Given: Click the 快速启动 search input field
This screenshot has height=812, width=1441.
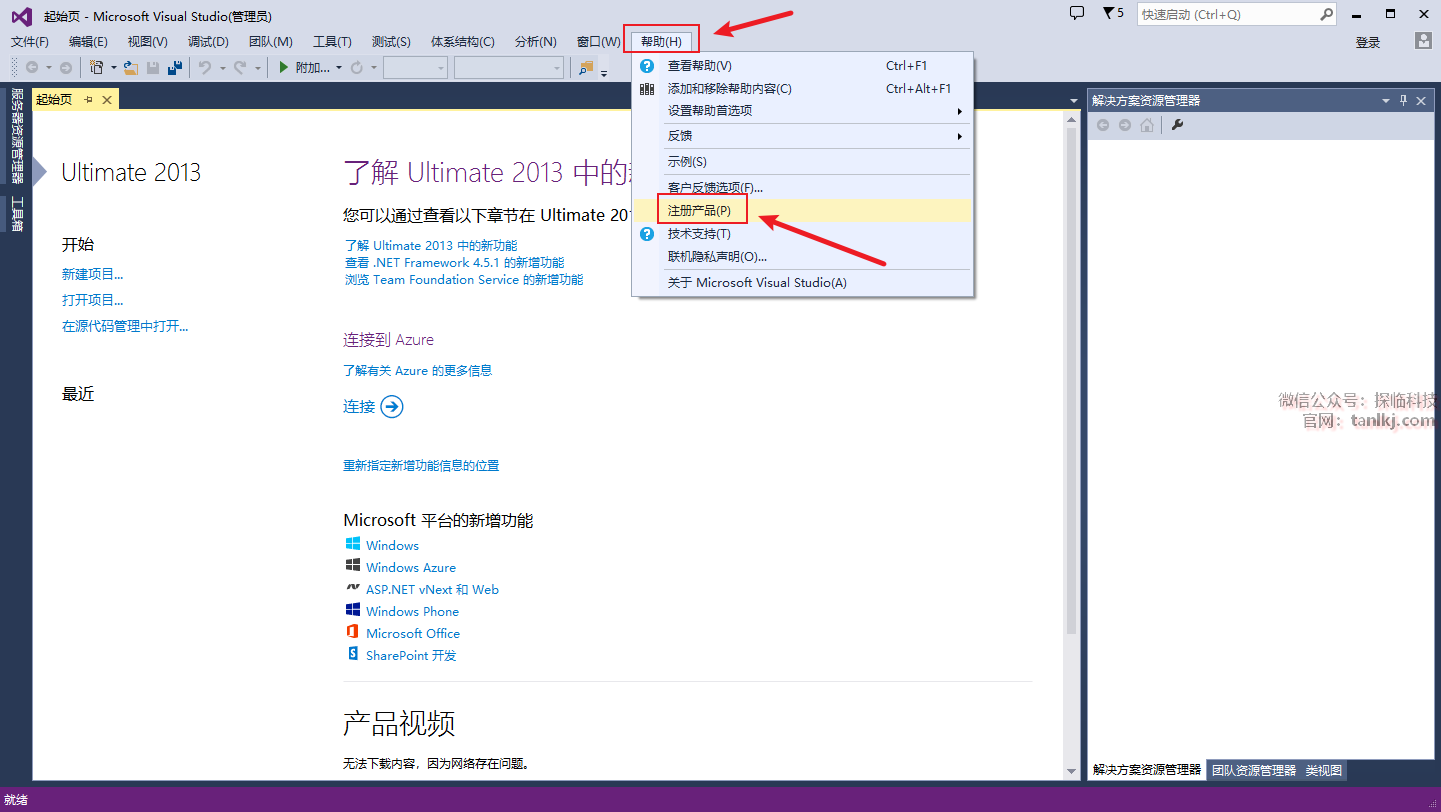Looking at the screenshot, I should 1228,15.
